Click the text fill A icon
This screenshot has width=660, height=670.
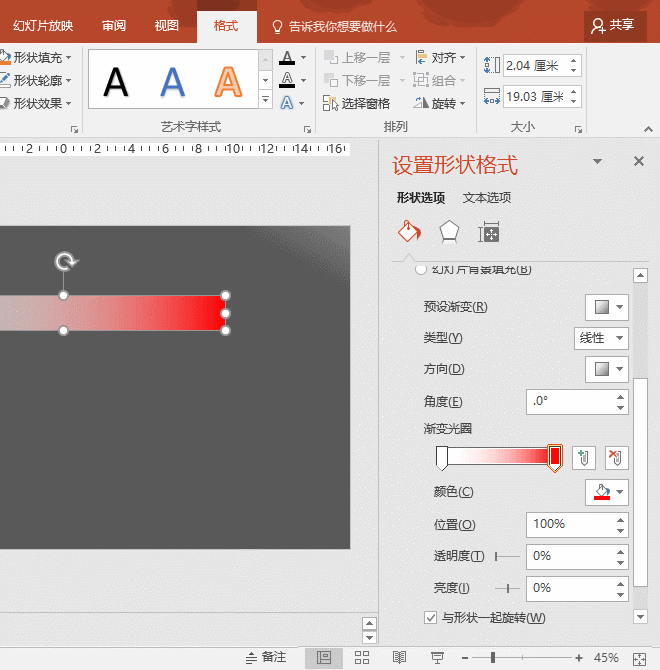(287, 57)
